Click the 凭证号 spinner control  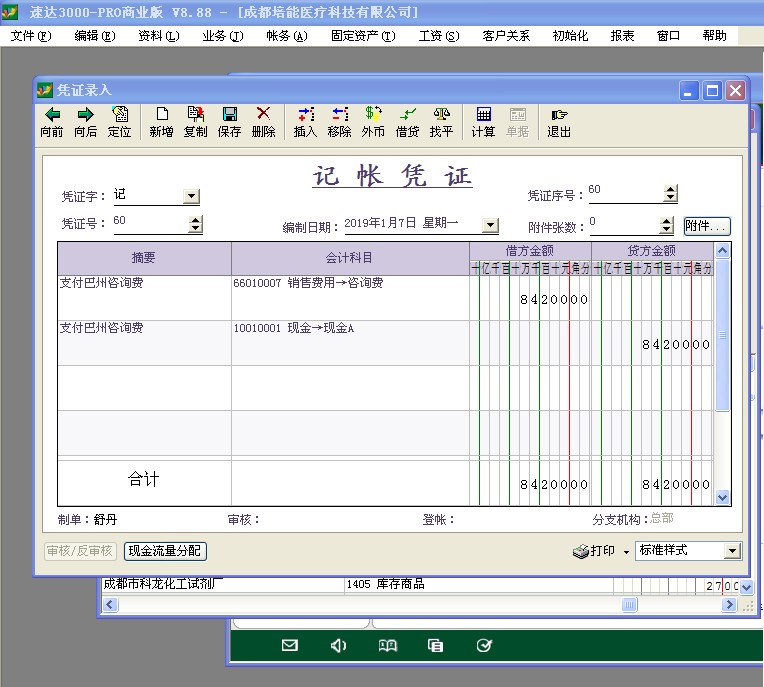pyautogui.click(x=195, y=224)
